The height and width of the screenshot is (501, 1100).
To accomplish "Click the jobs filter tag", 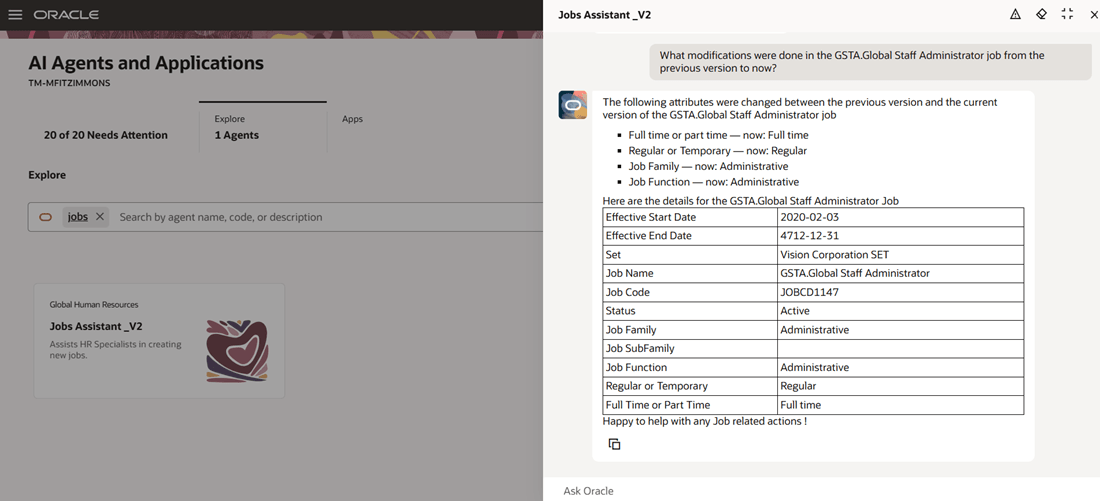I will coord(77,217).
